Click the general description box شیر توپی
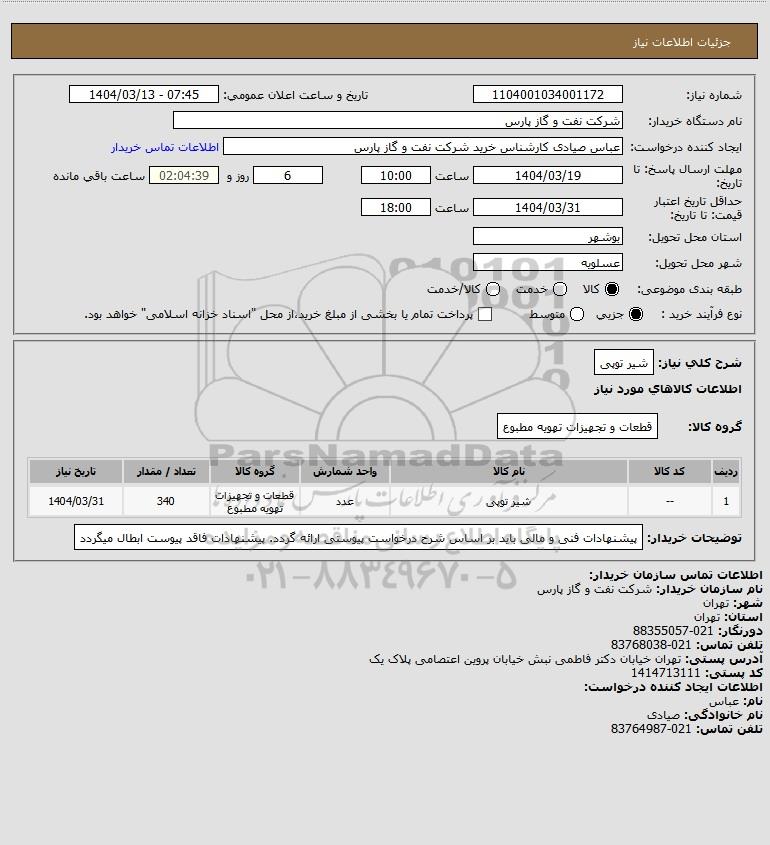Screen dimensions: 770x845 [x=623, y=362]
